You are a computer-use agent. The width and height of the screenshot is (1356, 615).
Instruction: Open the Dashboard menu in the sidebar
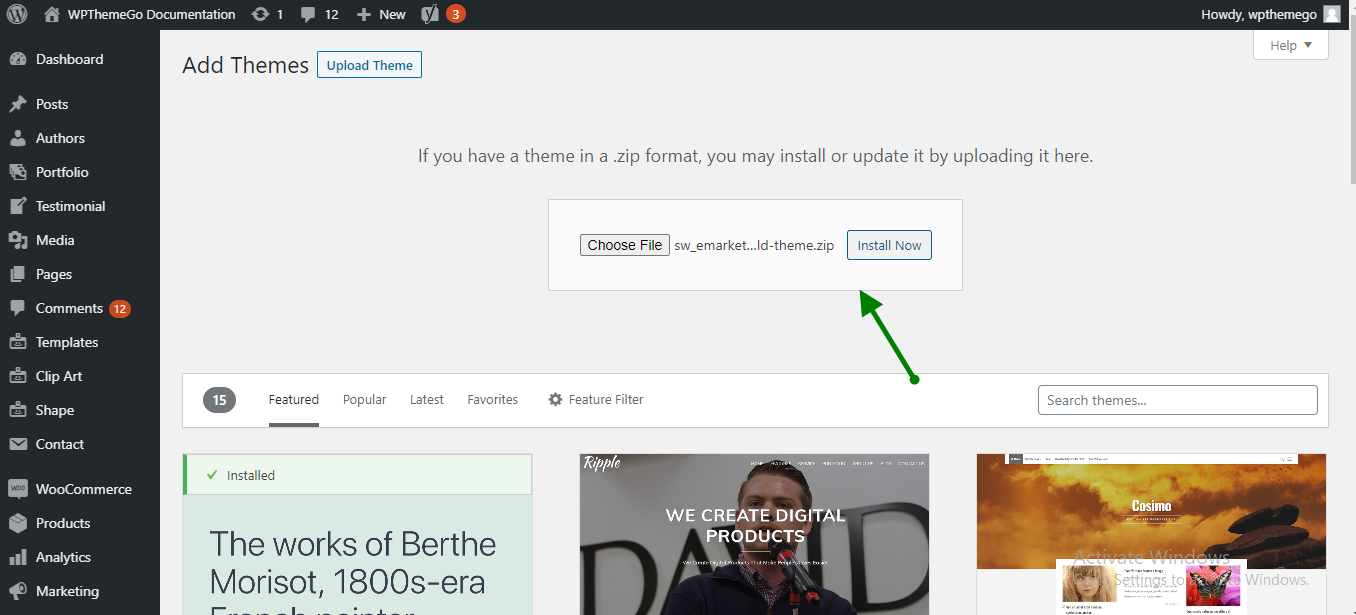coord(69,59)
